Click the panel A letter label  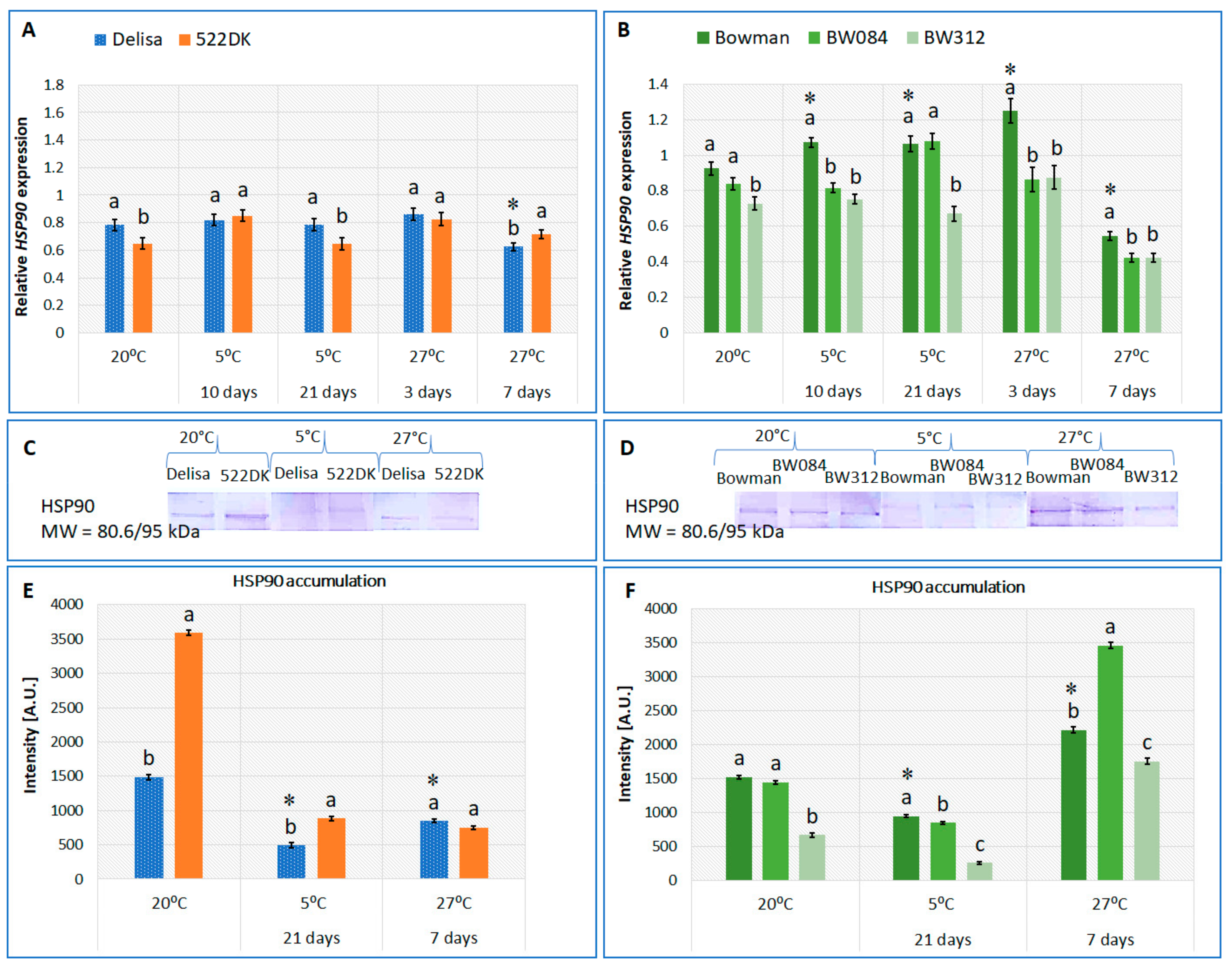coord(28,30)
